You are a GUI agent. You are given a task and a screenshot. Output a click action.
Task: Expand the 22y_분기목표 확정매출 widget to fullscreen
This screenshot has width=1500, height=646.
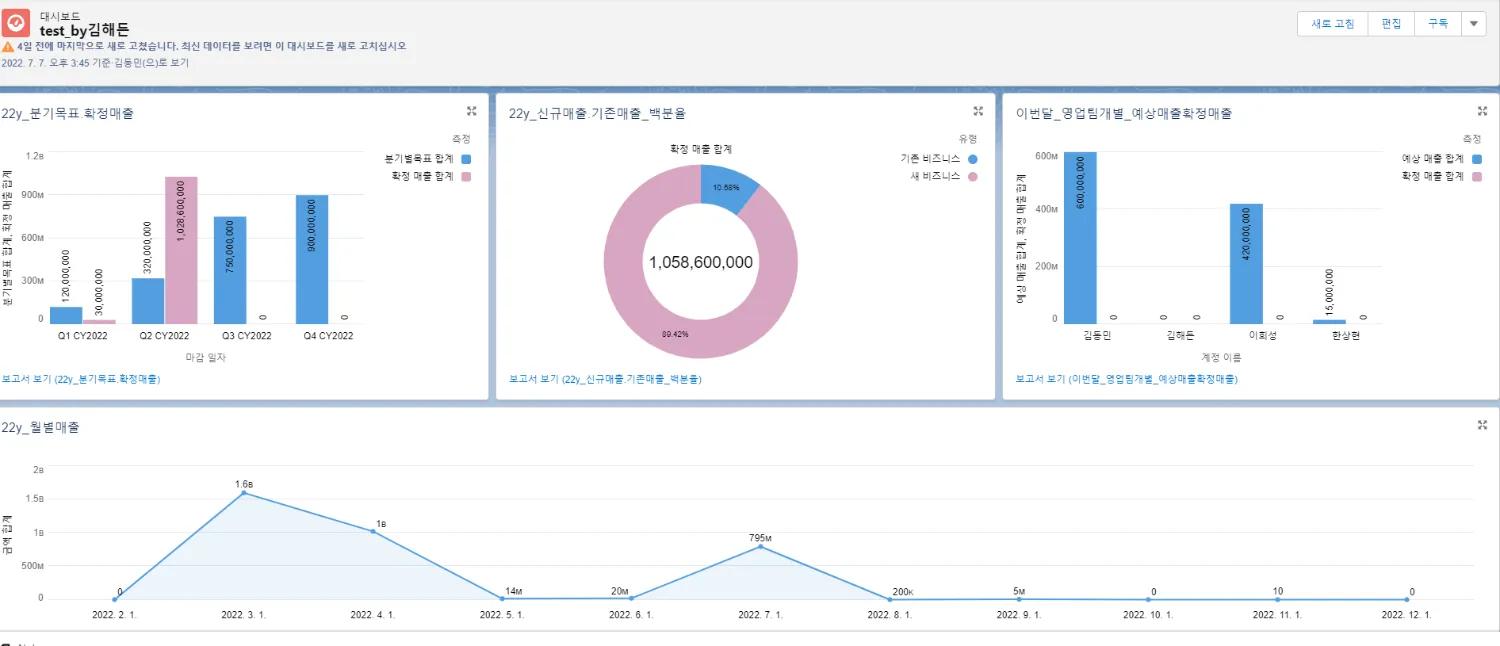[x=470, y=111]
